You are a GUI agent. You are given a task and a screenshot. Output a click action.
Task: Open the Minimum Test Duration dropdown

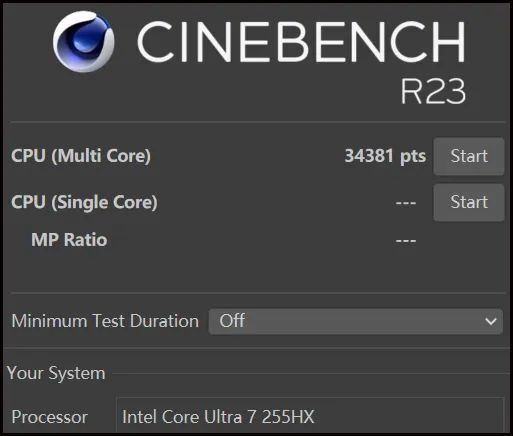point(355,321)
